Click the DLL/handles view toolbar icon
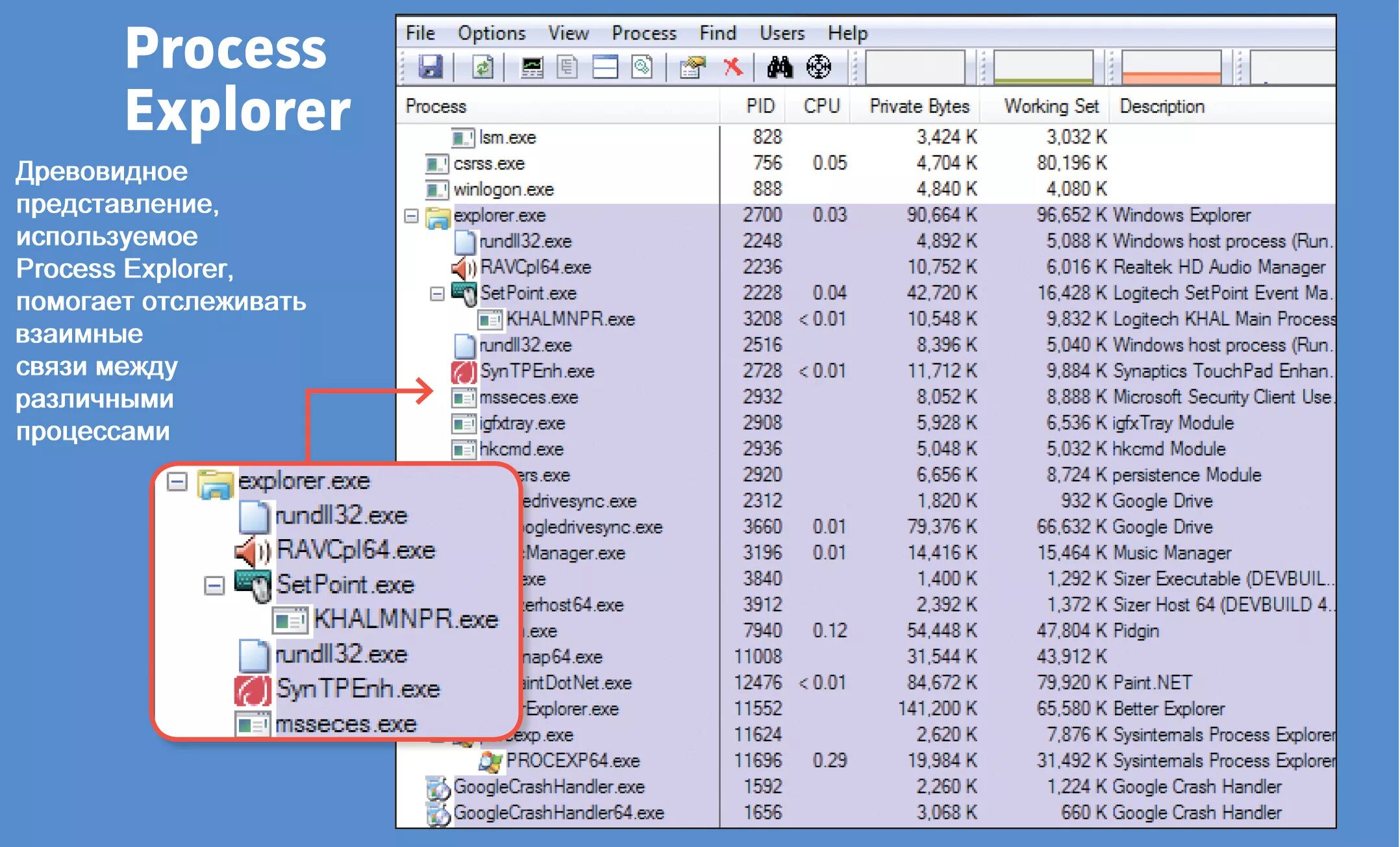This screenshot has width=1400, height=847. (642, 67)
